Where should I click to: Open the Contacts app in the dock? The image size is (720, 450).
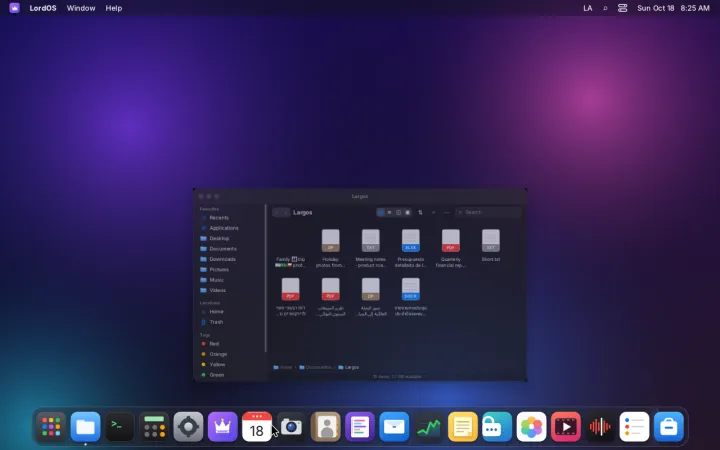[326, 427]
